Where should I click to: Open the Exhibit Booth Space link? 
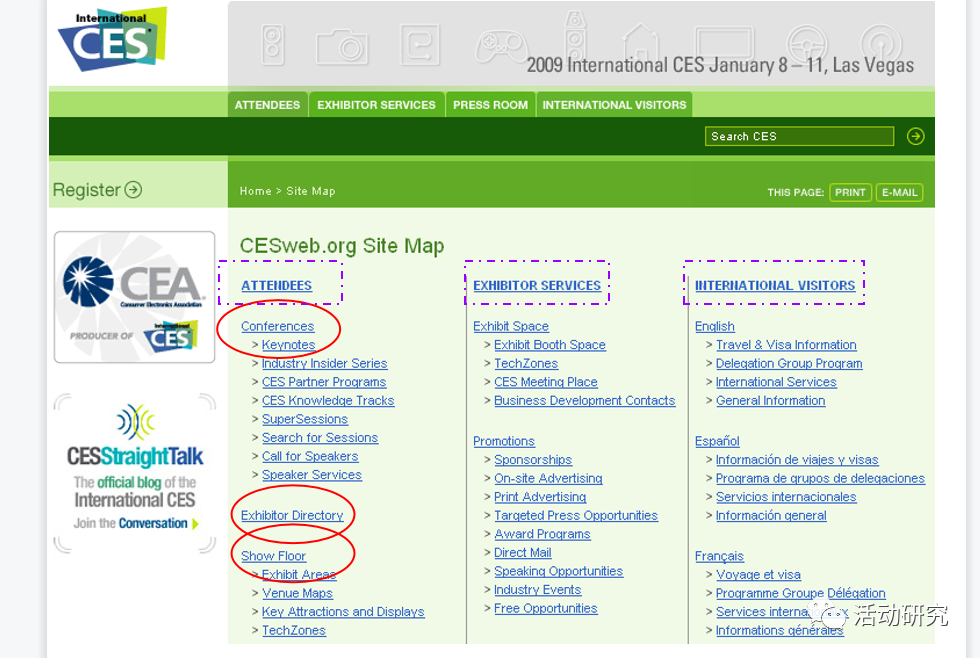coord(550,345)
